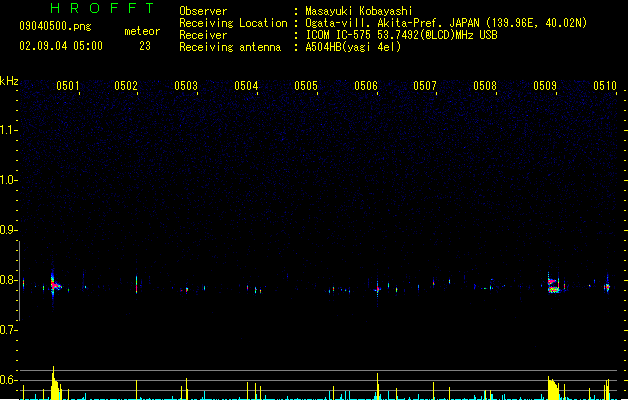This screenshot has width=629, height=400.
Task: Click the 0503 time marker
Action: [186, 86]
